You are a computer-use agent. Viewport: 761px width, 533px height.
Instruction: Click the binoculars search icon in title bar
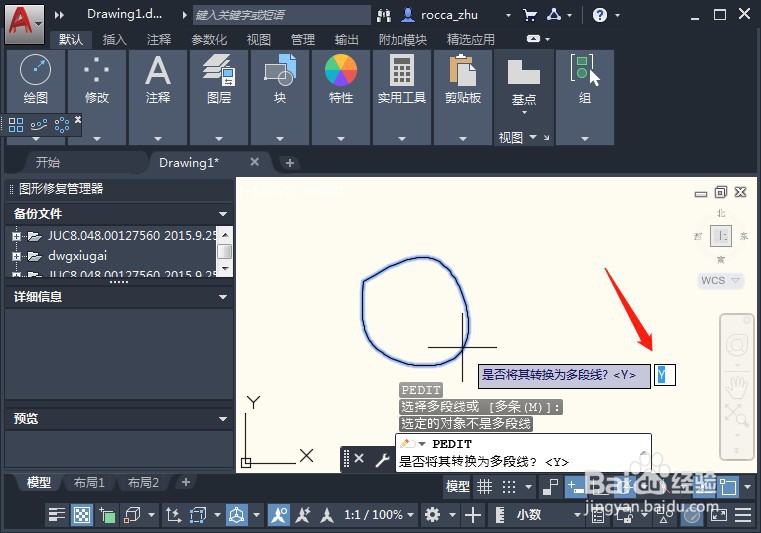click(x=383, y=15)
